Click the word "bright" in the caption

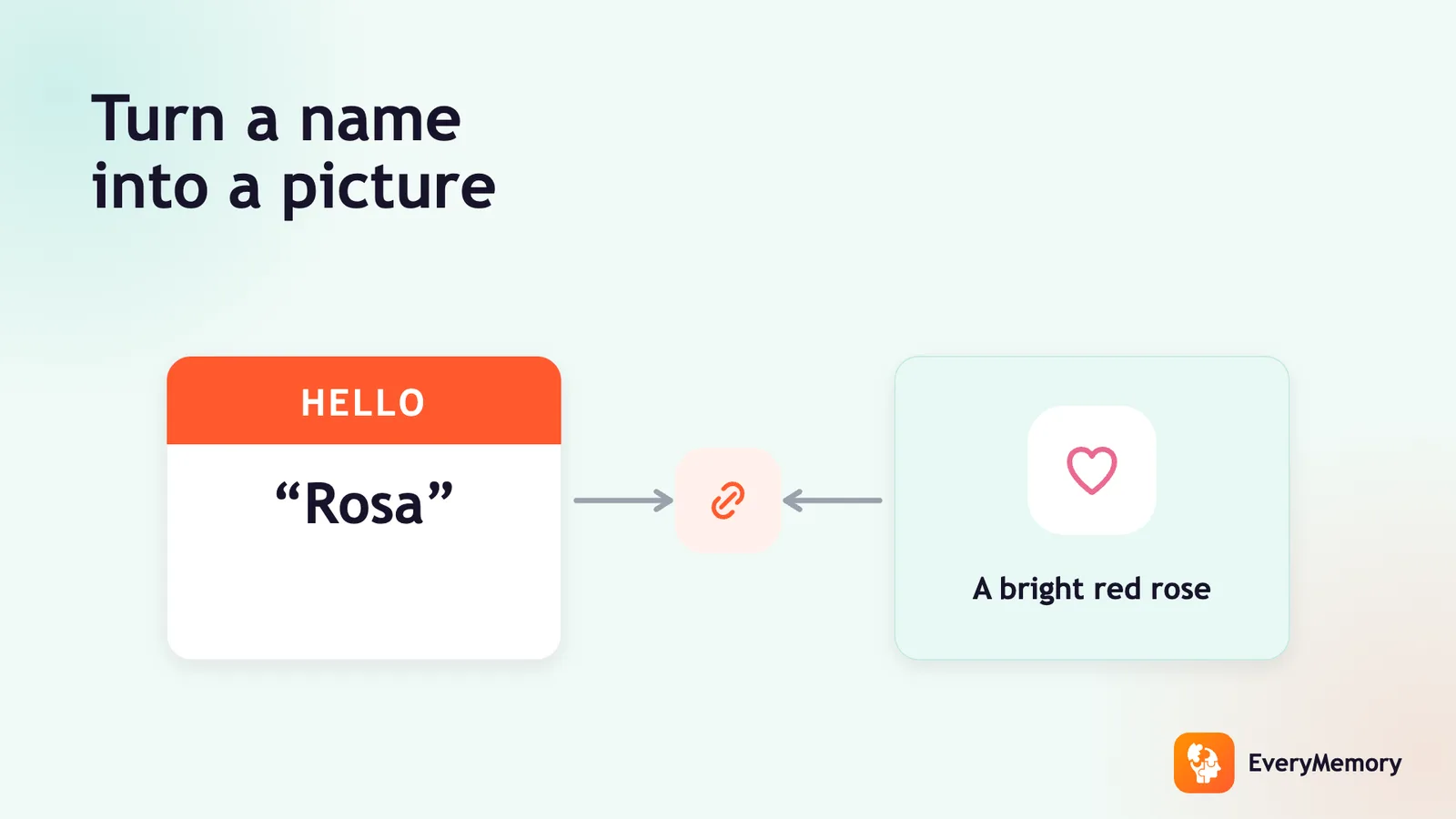coord(1042,590)
